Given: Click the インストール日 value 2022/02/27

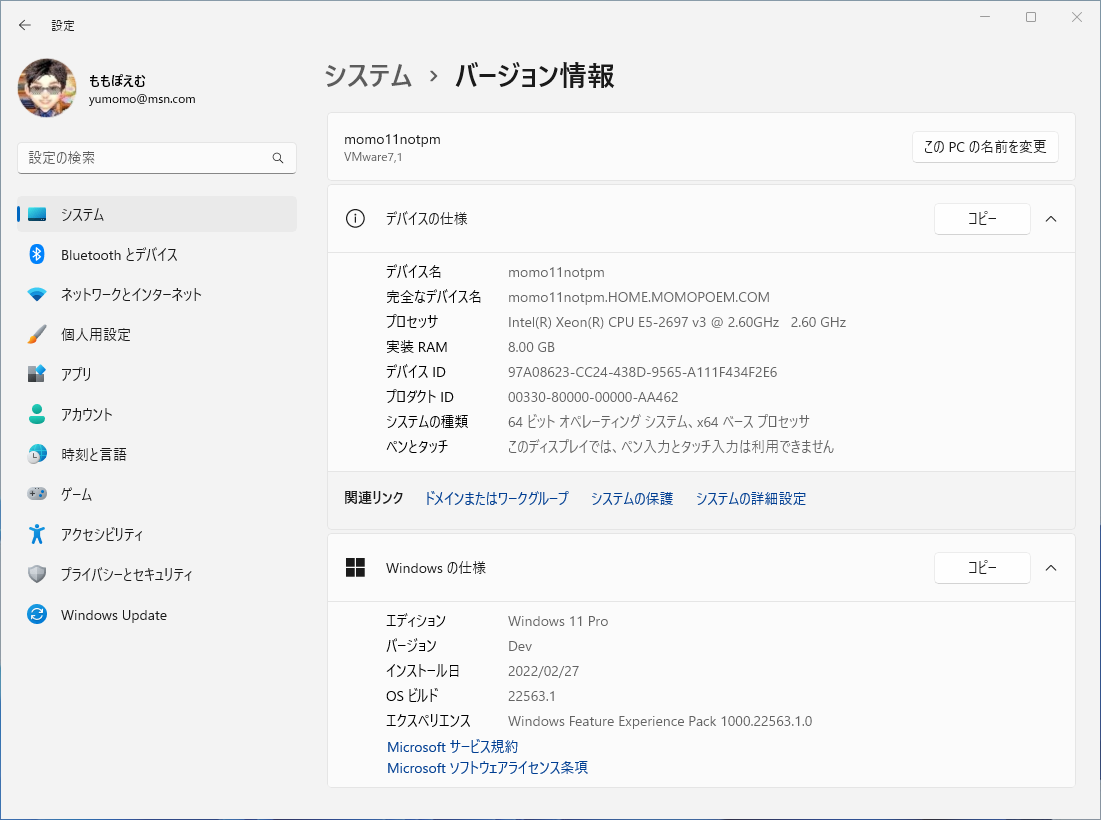Looking at the screenshot, I should pyautogui.click(x=543, y=671).
